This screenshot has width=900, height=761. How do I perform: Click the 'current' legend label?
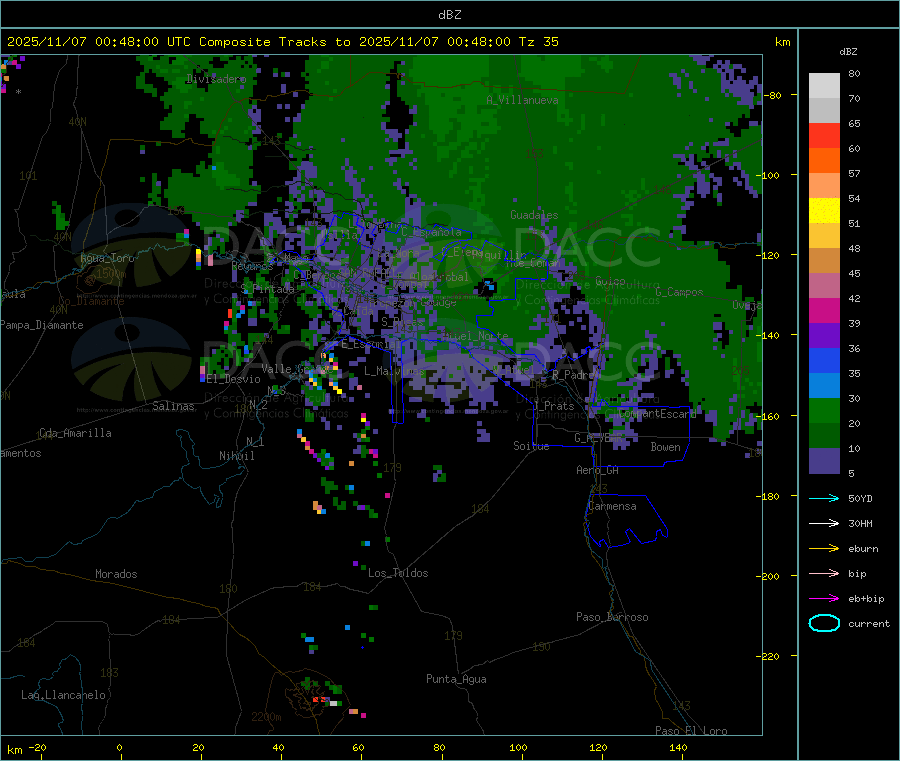(x=869, y=623)
